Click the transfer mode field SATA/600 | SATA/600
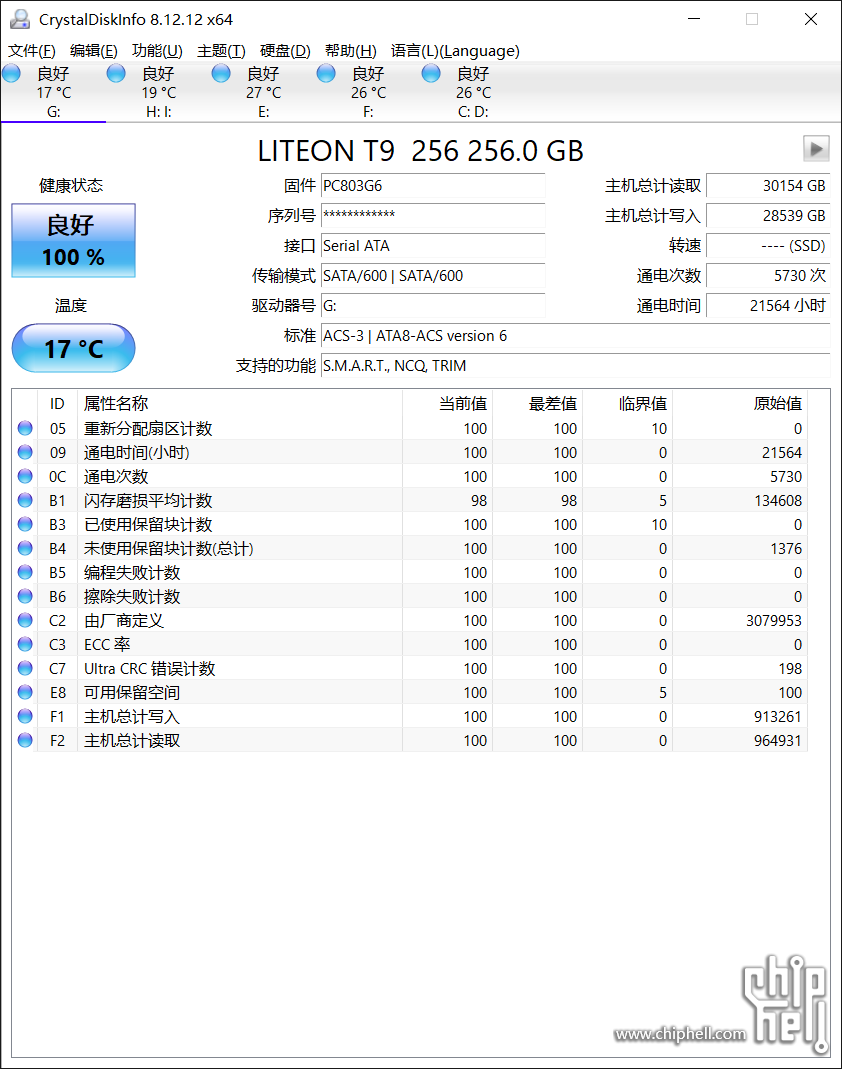The image size is (842, 1069). [433, 275]
